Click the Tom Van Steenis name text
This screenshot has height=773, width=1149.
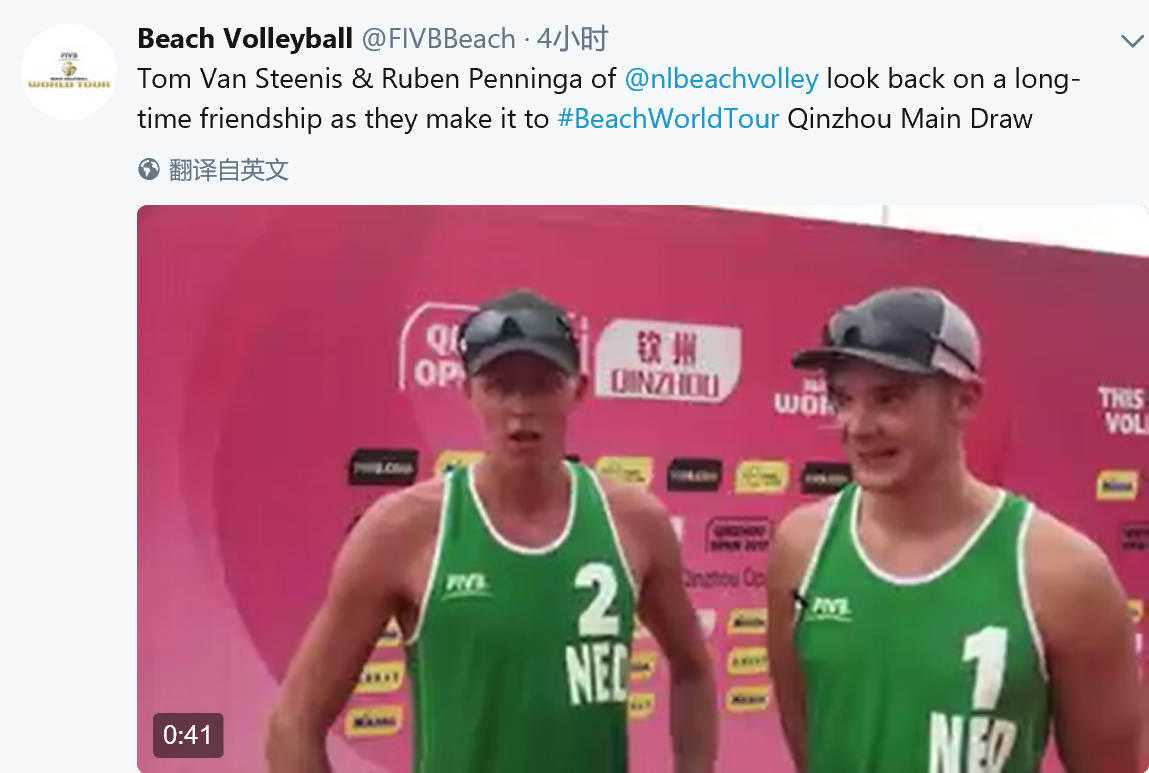240,78
